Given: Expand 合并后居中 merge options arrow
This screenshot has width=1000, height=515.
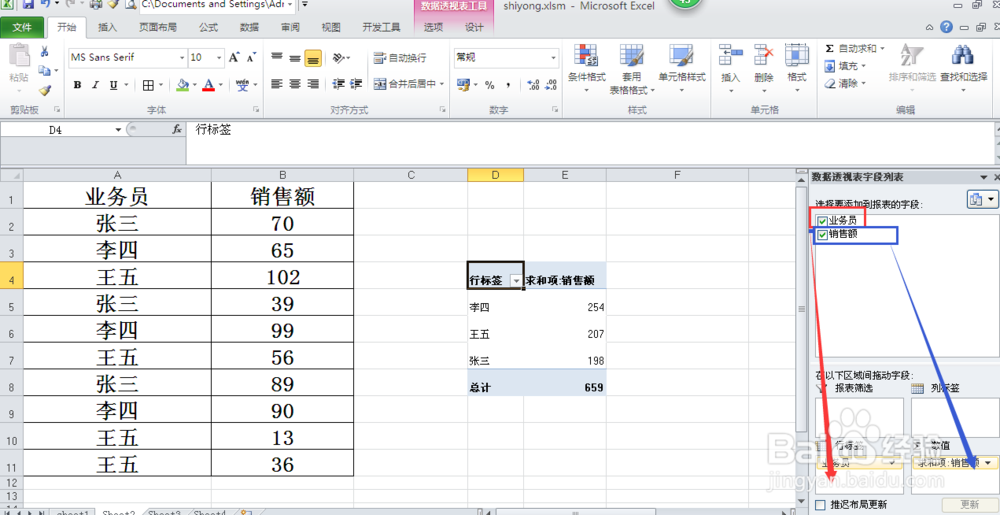Looking at the screenshot, I should tap(442, 84).
